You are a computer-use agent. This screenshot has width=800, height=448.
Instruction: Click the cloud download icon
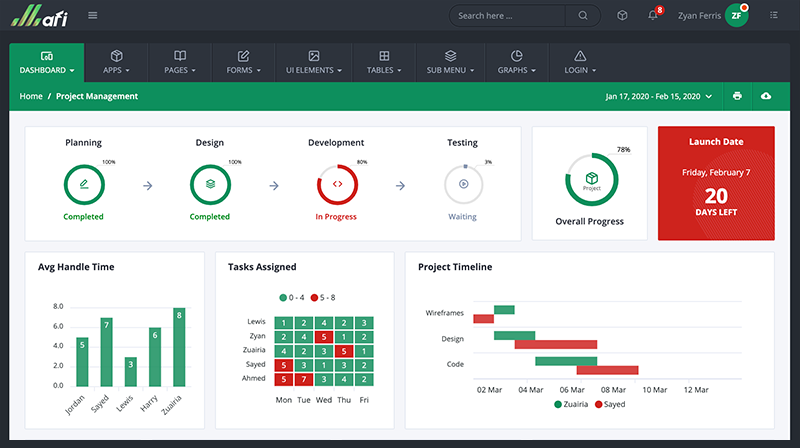click(x=766, y=96)
